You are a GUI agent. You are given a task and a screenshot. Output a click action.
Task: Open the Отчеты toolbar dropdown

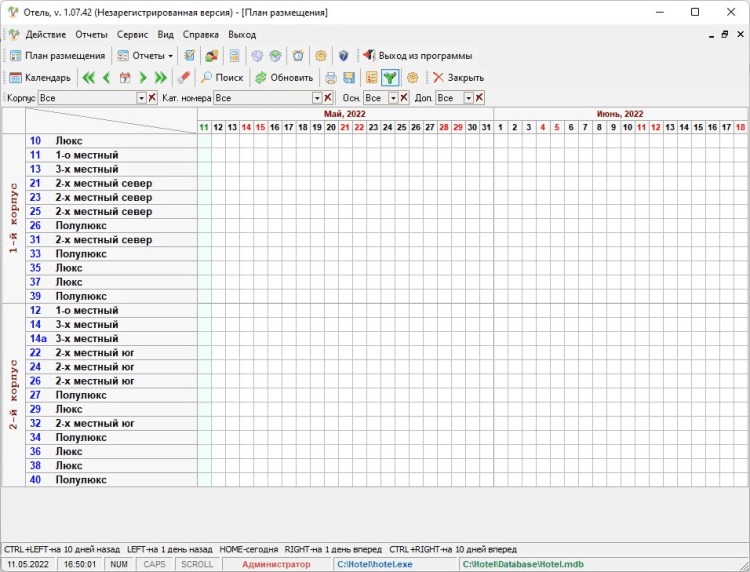[145, 56]
